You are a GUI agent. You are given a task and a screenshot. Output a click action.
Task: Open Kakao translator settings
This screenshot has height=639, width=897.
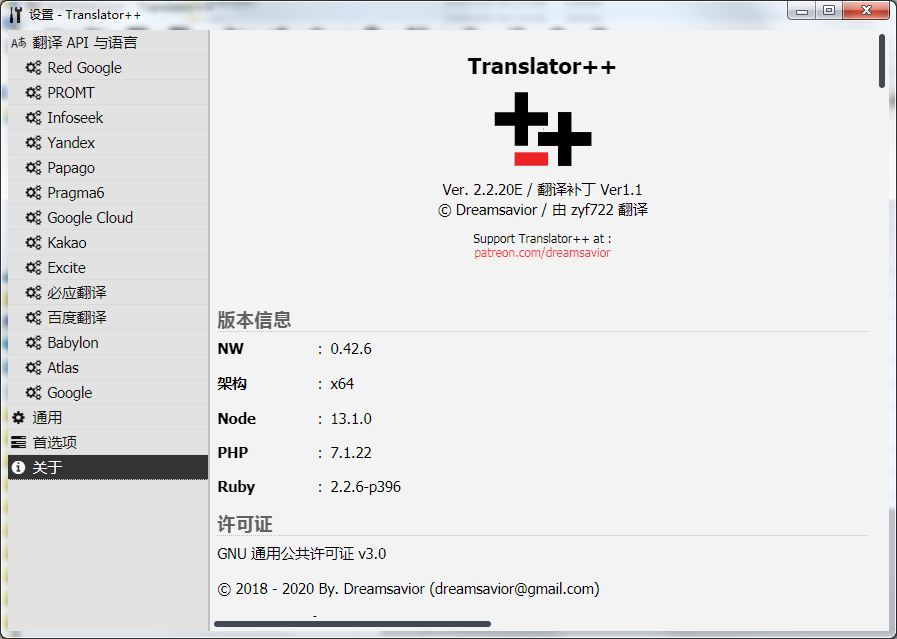tap(108, 243)
